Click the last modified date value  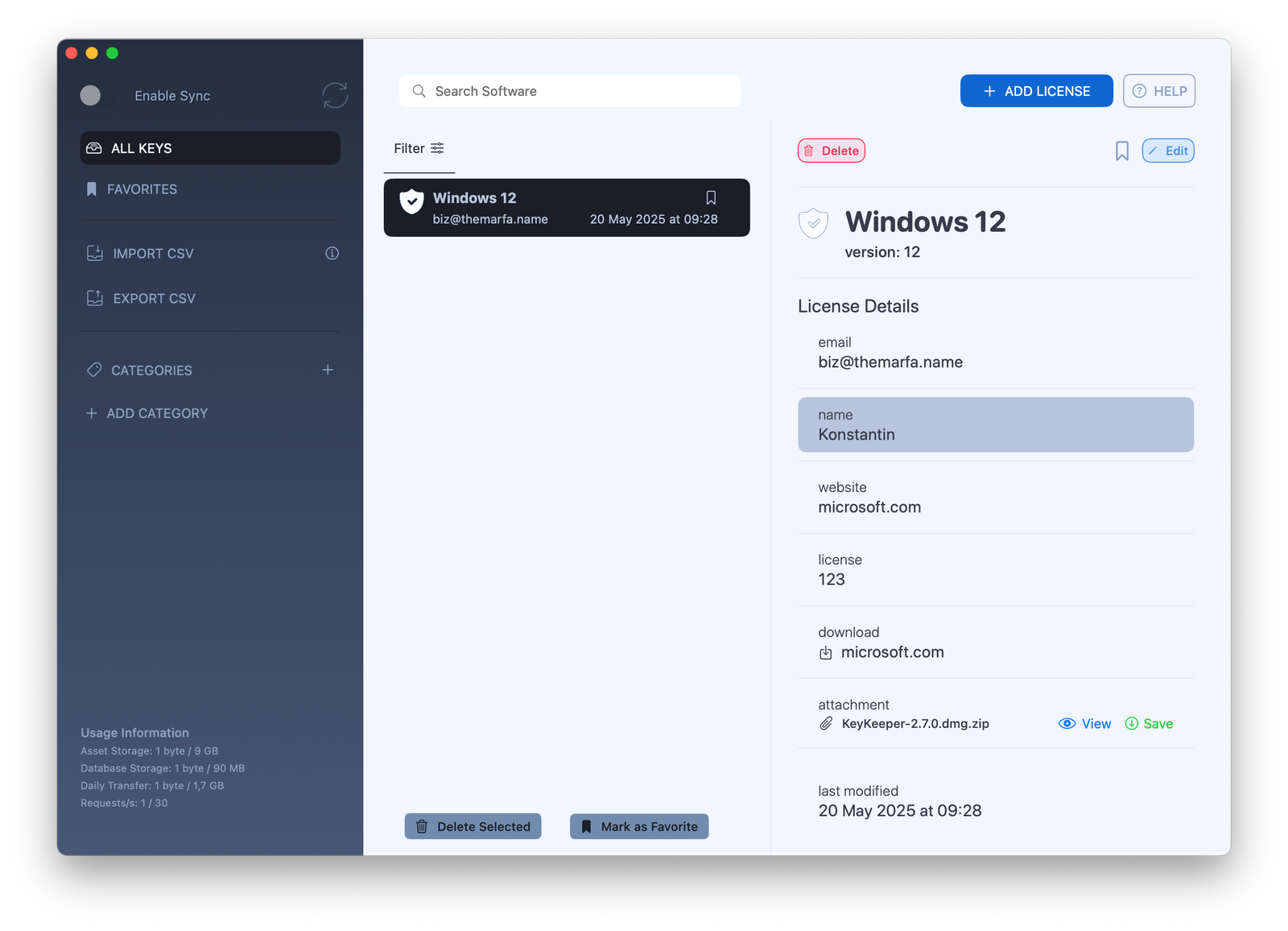pos(900,811)
